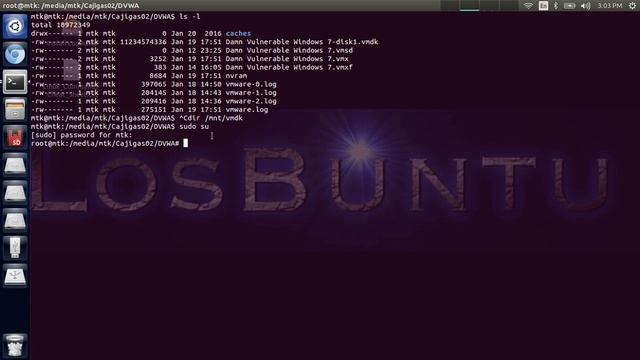Click the terminal cursor after the root@mtk prompt
Image resolution: width=640 pixels, height=360 pixels.
click(x=186, y=143)
